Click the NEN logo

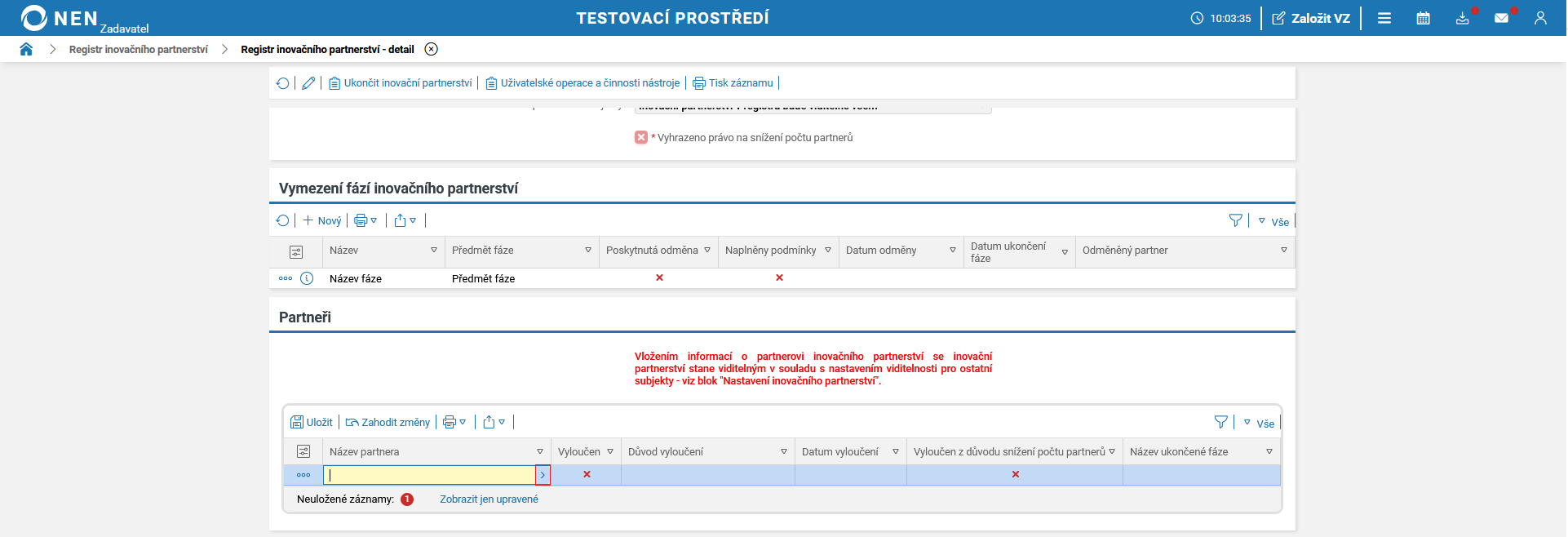pyautogui.click(x=60, y=18)
